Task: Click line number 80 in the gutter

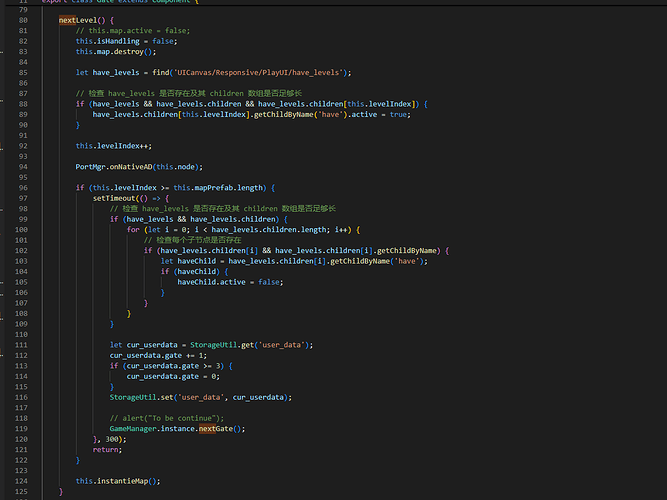Action: point(23,20)
